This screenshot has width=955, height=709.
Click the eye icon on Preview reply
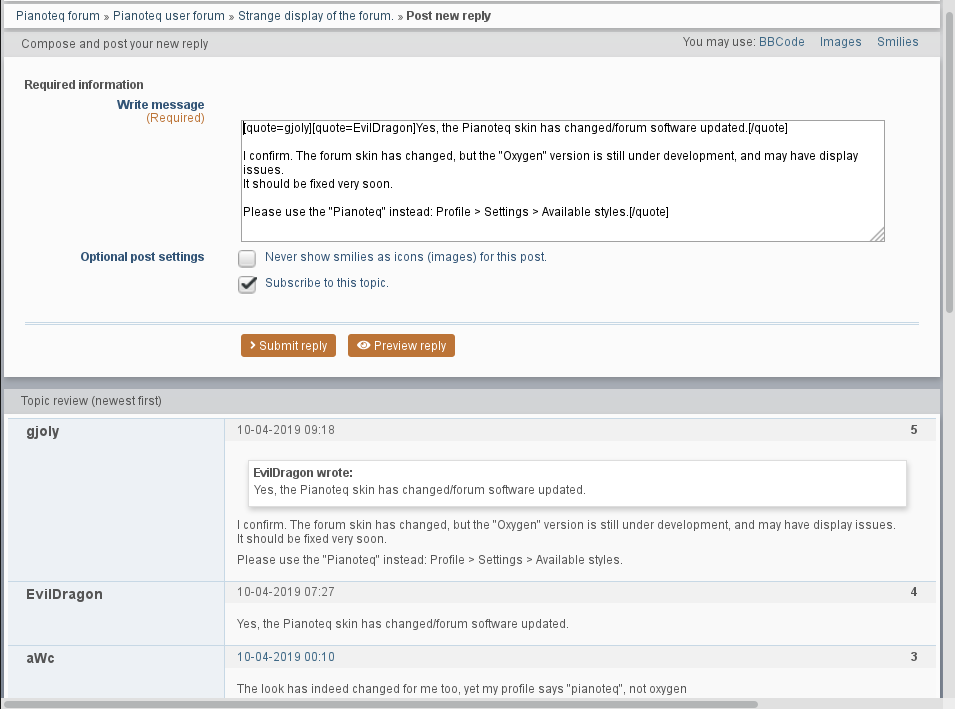coord(364,345)
